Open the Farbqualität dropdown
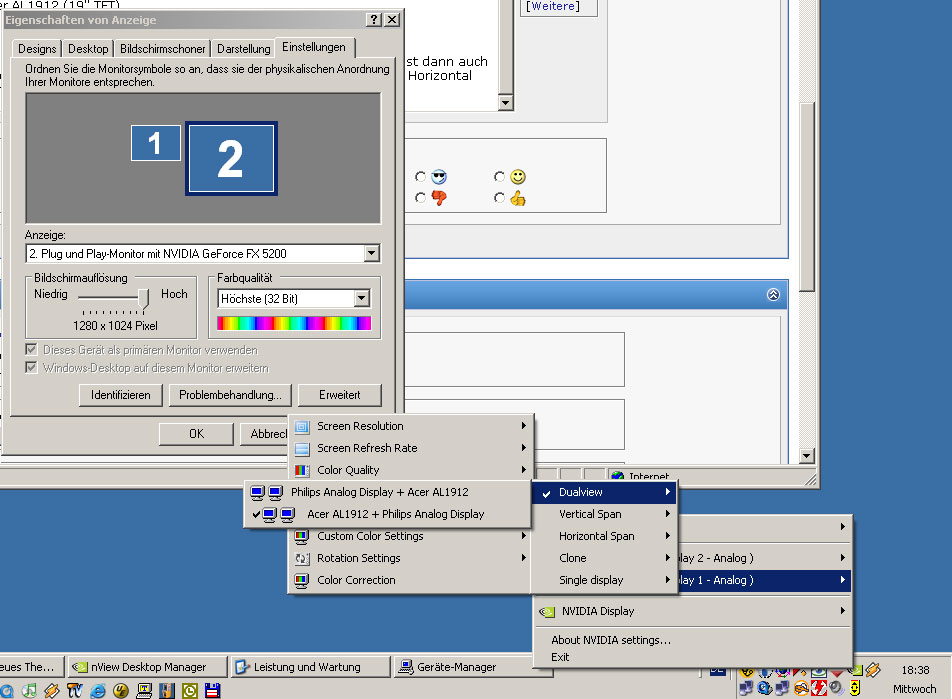 [361, 298]
